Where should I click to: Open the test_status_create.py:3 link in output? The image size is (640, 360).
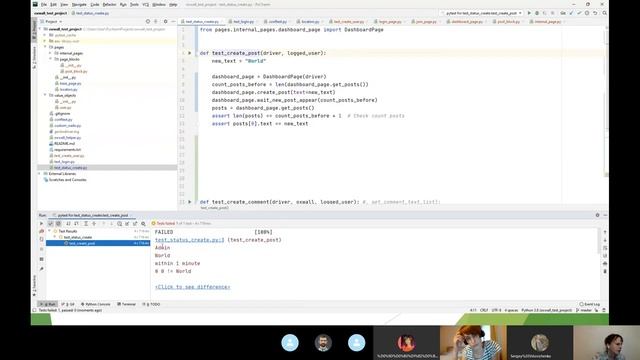click(190, 240)
